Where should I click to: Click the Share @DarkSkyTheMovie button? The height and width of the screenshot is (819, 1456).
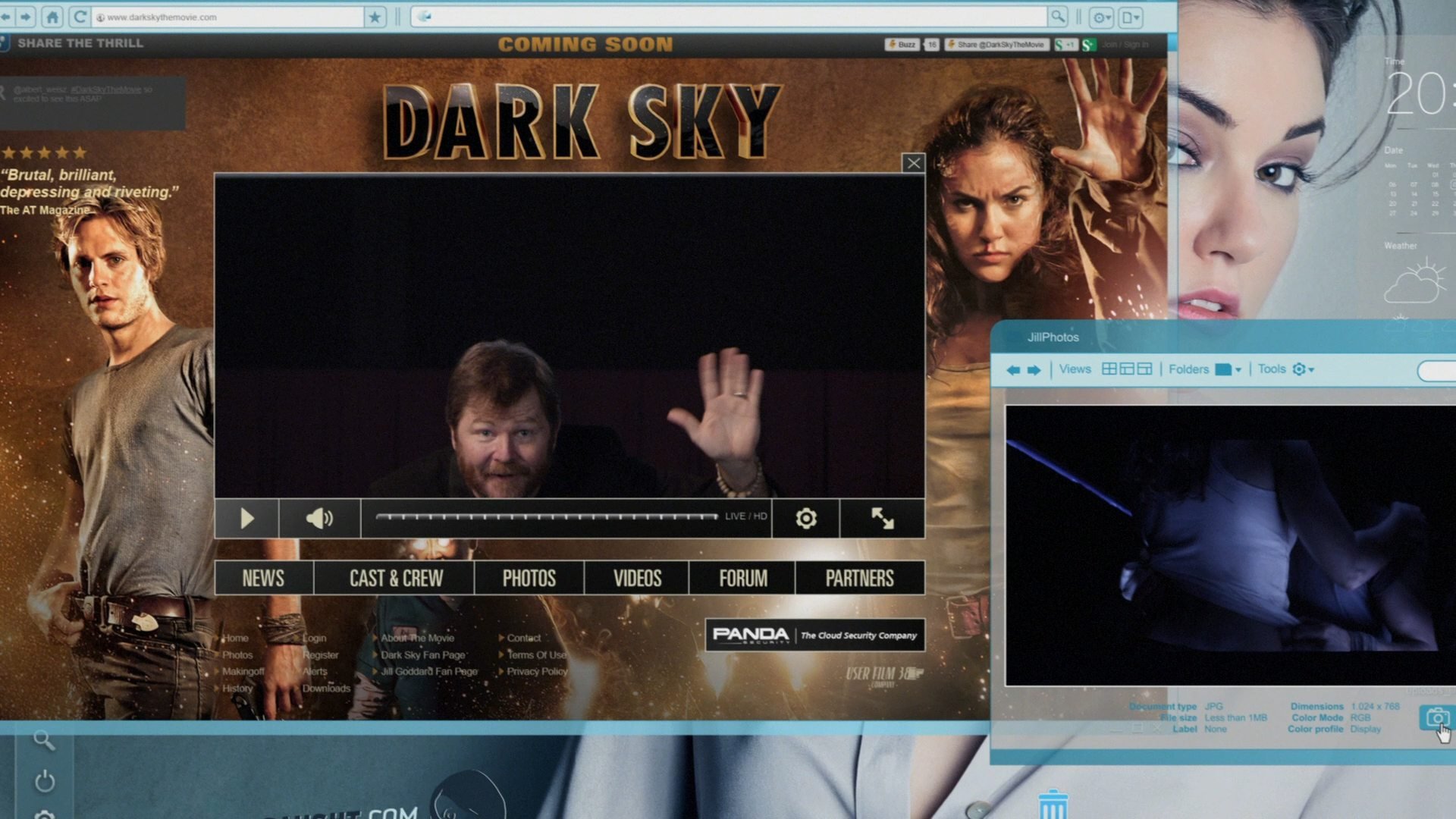997,45
